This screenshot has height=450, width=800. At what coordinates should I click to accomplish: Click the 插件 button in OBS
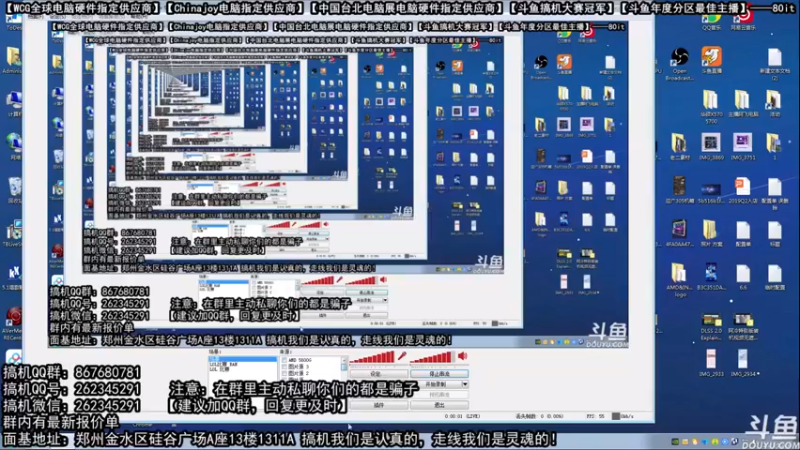(x=378, y=405)
